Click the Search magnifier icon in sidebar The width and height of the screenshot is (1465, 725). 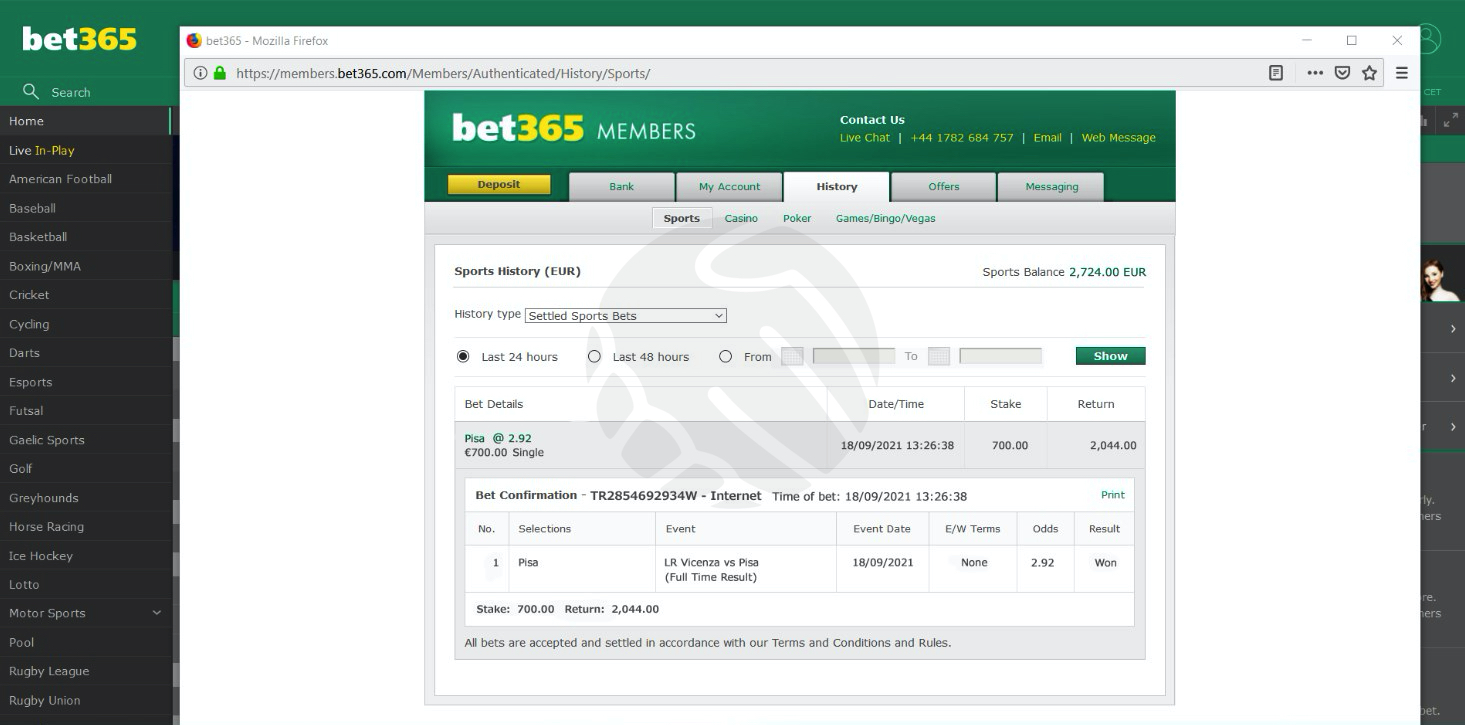coord(31,91)
